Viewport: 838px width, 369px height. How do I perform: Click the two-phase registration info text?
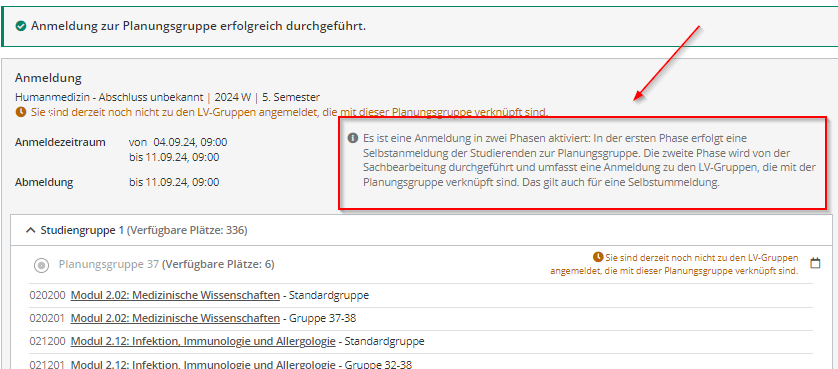pyautogui.click(x=589, y=160)
